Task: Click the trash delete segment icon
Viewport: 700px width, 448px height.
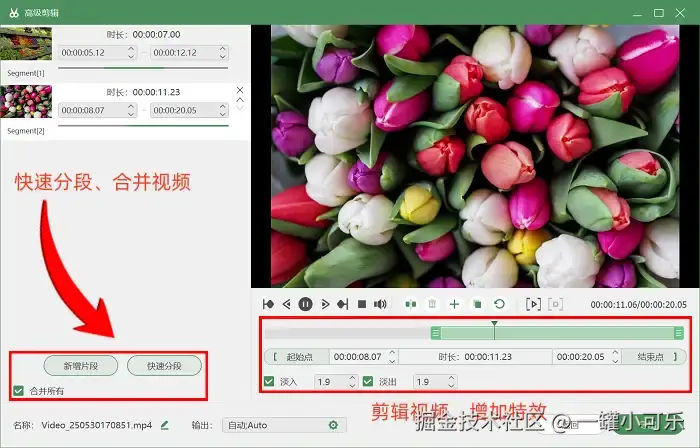Action: 432,304
